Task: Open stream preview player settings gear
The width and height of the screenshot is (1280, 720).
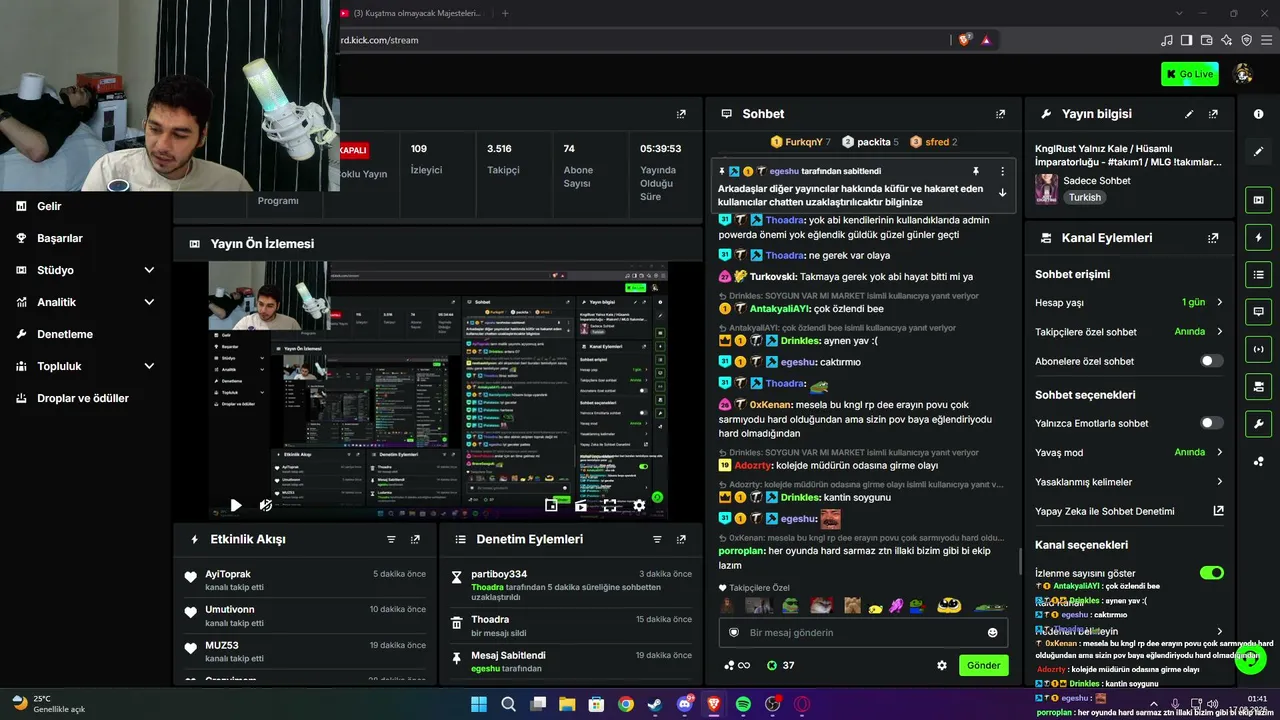Action: (639, 506)
